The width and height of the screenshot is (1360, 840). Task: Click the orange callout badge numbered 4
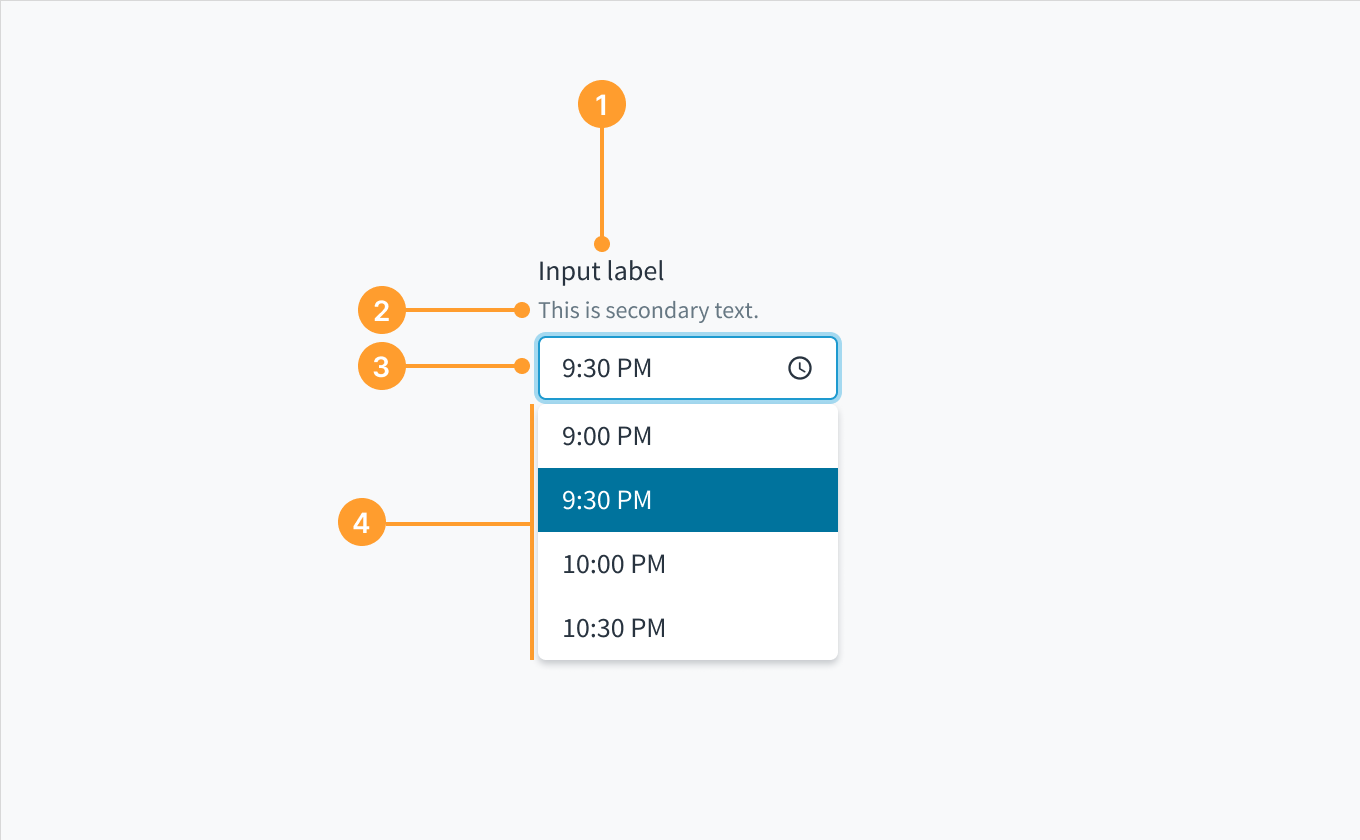coord(362,521)
